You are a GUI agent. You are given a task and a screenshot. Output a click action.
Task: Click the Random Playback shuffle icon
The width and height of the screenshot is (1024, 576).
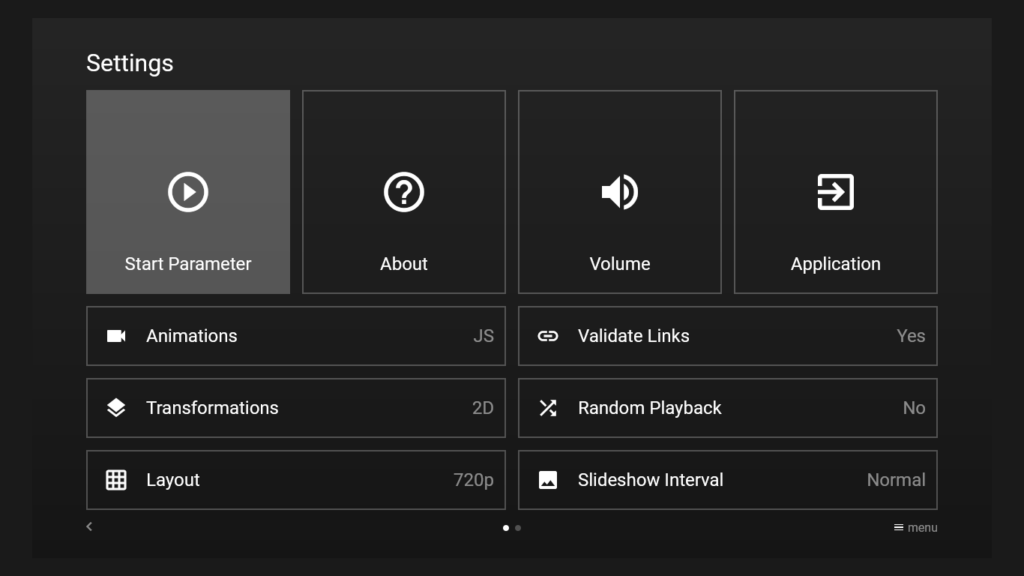point(548,408)
